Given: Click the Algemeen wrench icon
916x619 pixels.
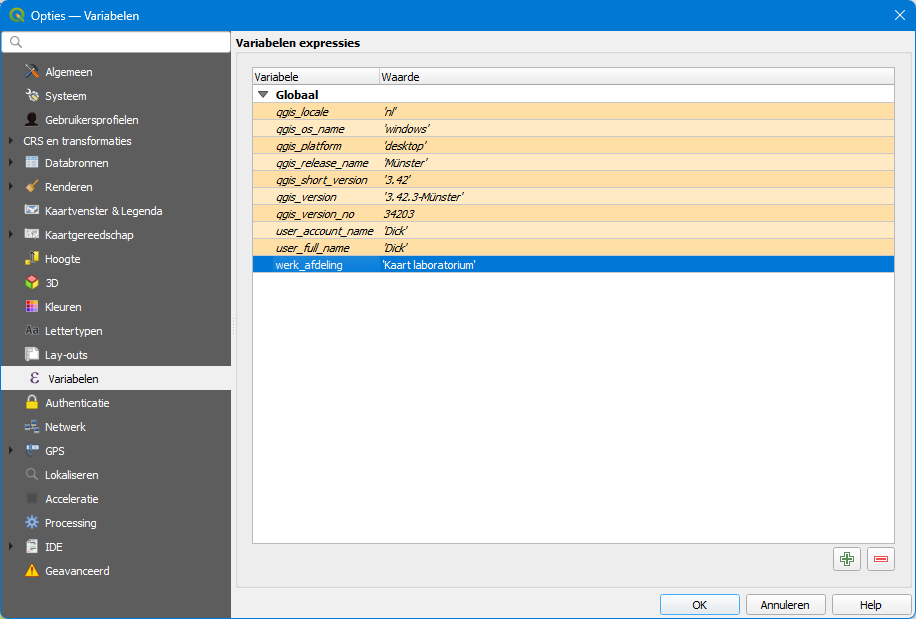Looking at the screenshot, I should [32, 71].
